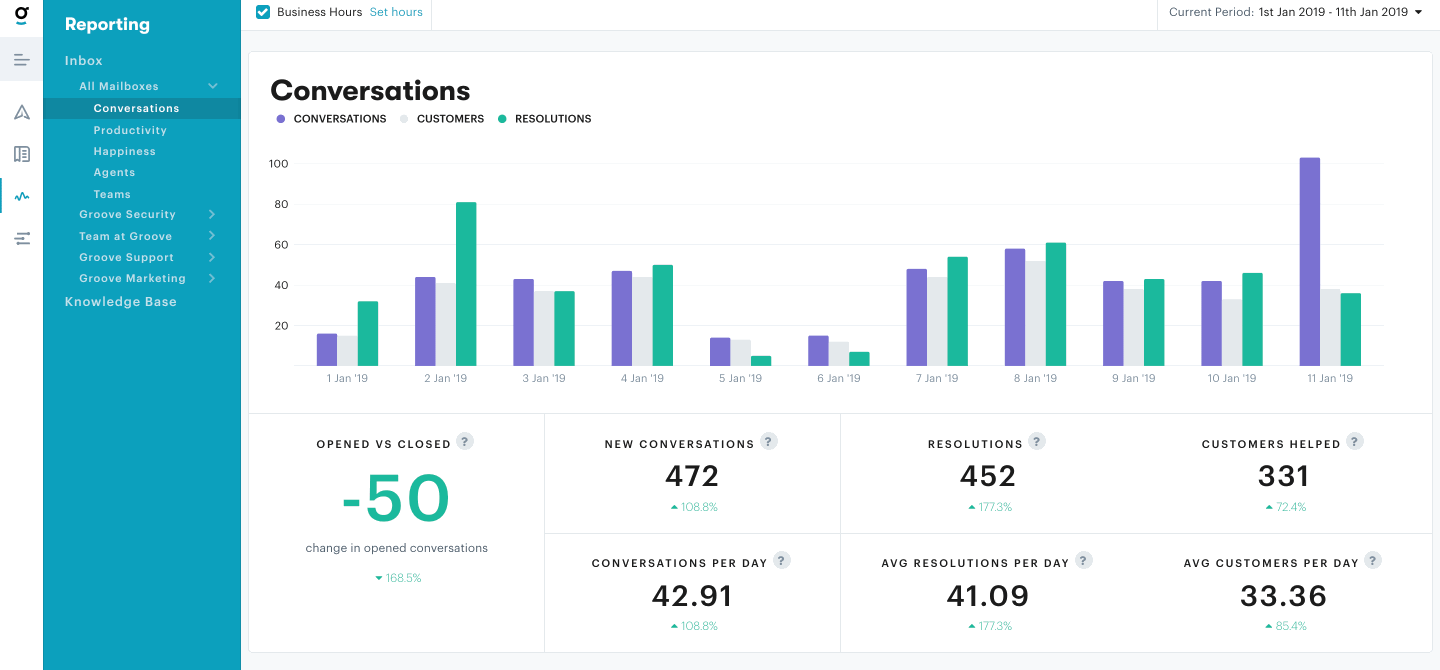Select the paper plane campaigns icon

point(21,113)
